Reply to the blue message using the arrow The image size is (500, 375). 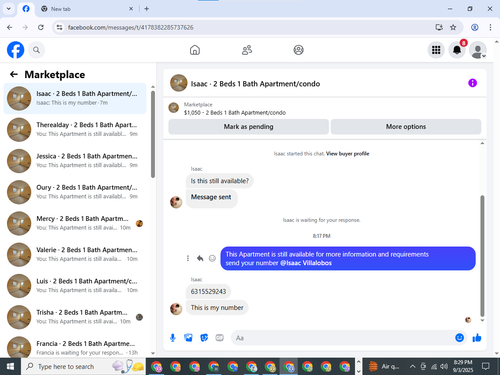[200, 258]
